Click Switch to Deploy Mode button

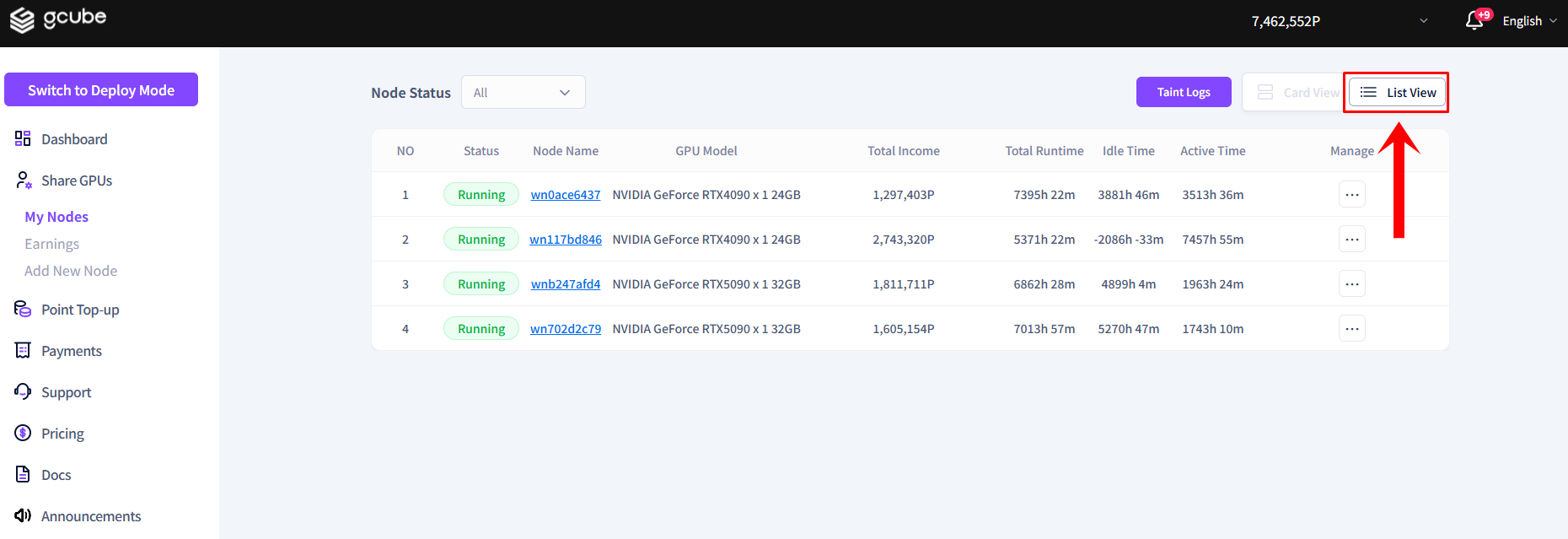point(101,89)
